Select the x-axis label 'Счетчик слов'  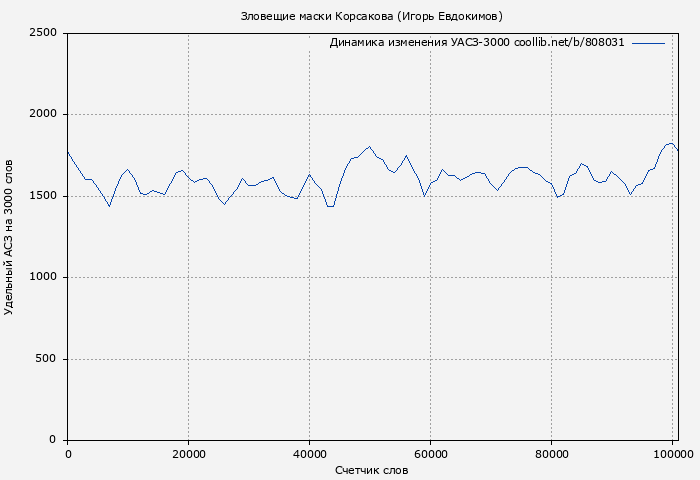tap(372, 469)
